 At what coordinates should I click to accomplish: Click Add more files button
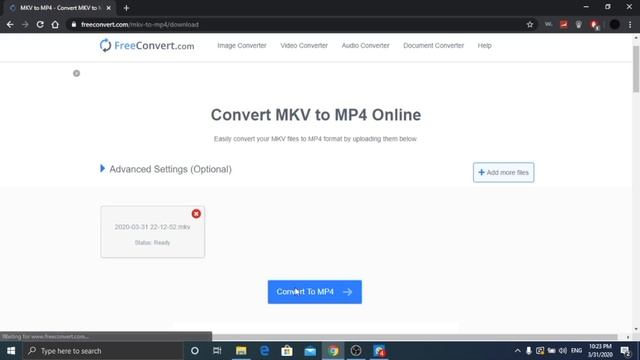click(503, 173)
